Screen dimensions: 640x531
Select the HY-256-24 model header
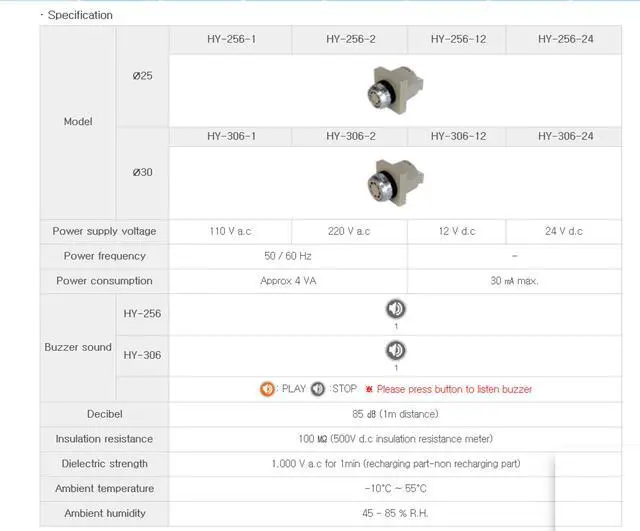point(565,39)
